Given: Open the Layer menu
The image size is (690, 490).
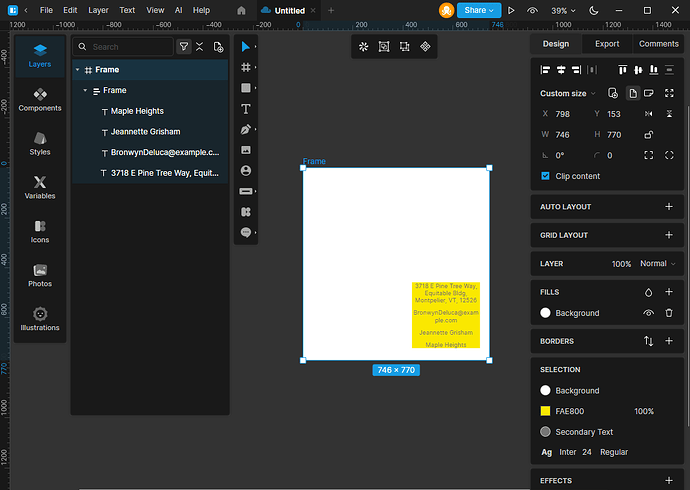Looking at the screenshot, I should coord(98,10).
